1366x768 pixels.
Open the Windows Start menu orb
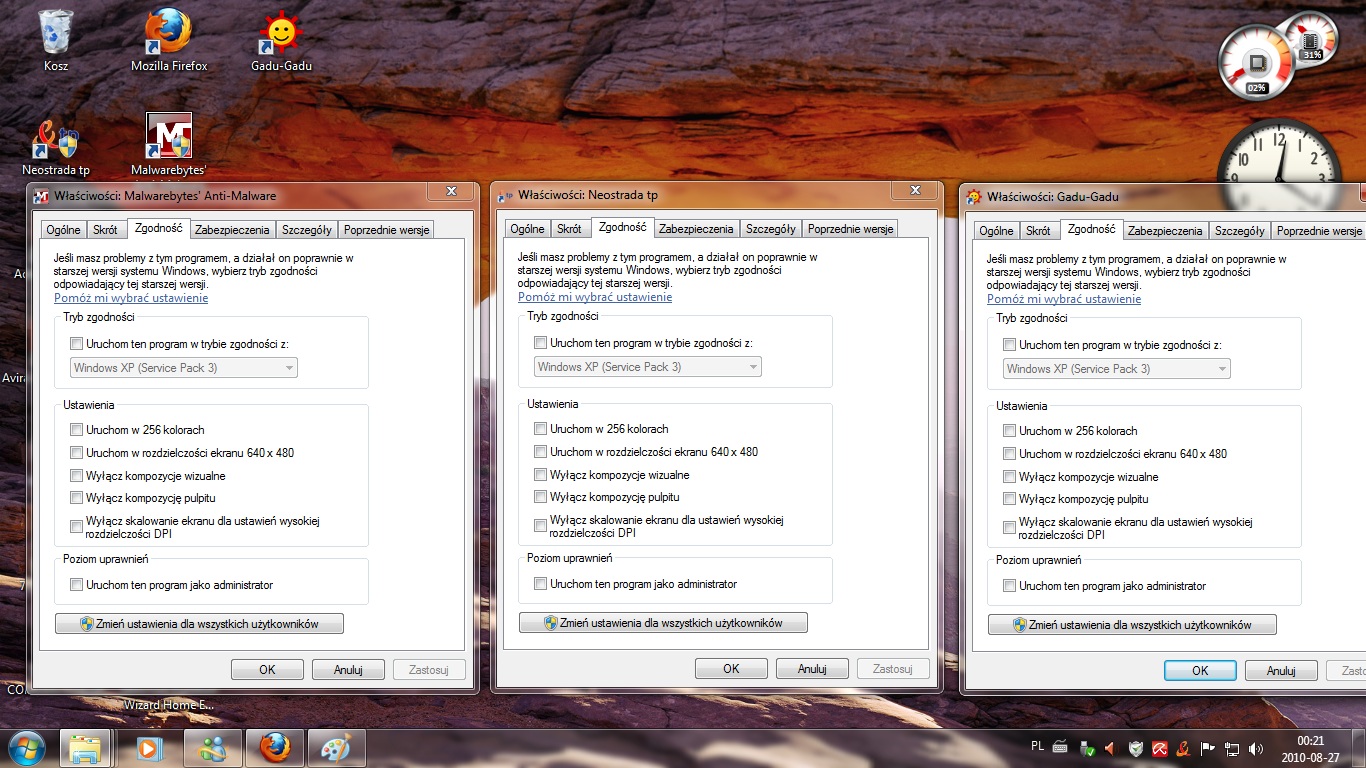tap(25, 747)
